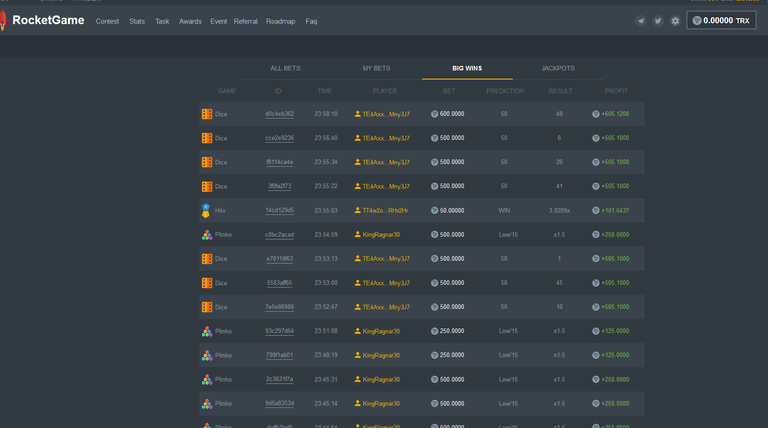Click the coin icon beside profit +606.1200
This screenshot has height=428, width=768.
point(596,114)
